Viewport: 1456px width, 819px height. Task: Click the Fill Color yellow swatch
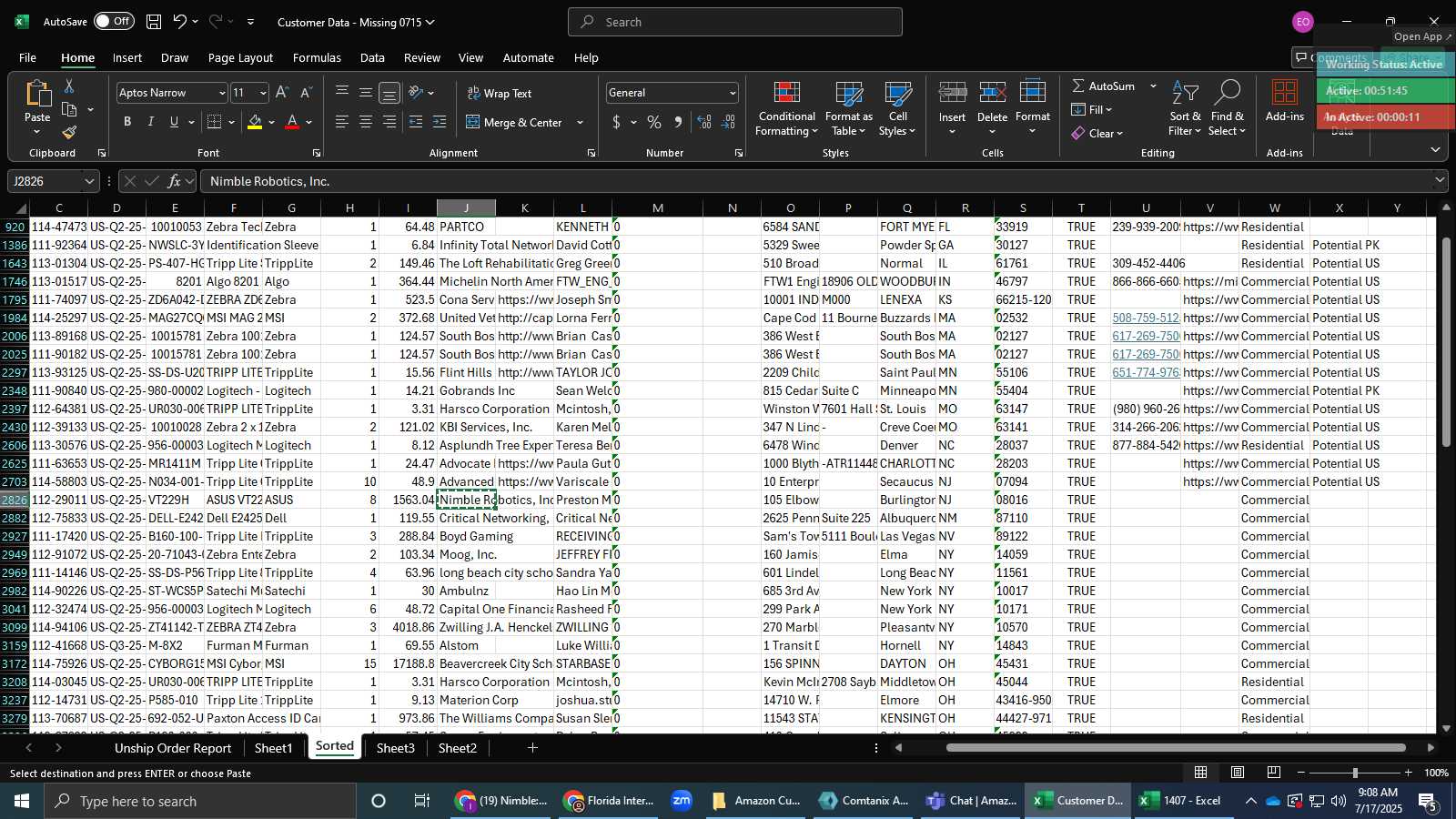coord(255,122)
